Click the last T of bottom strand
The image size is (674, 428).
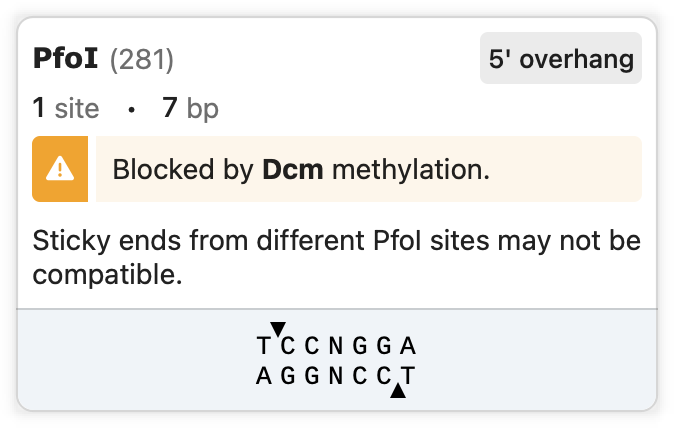(x=407, y=377)
